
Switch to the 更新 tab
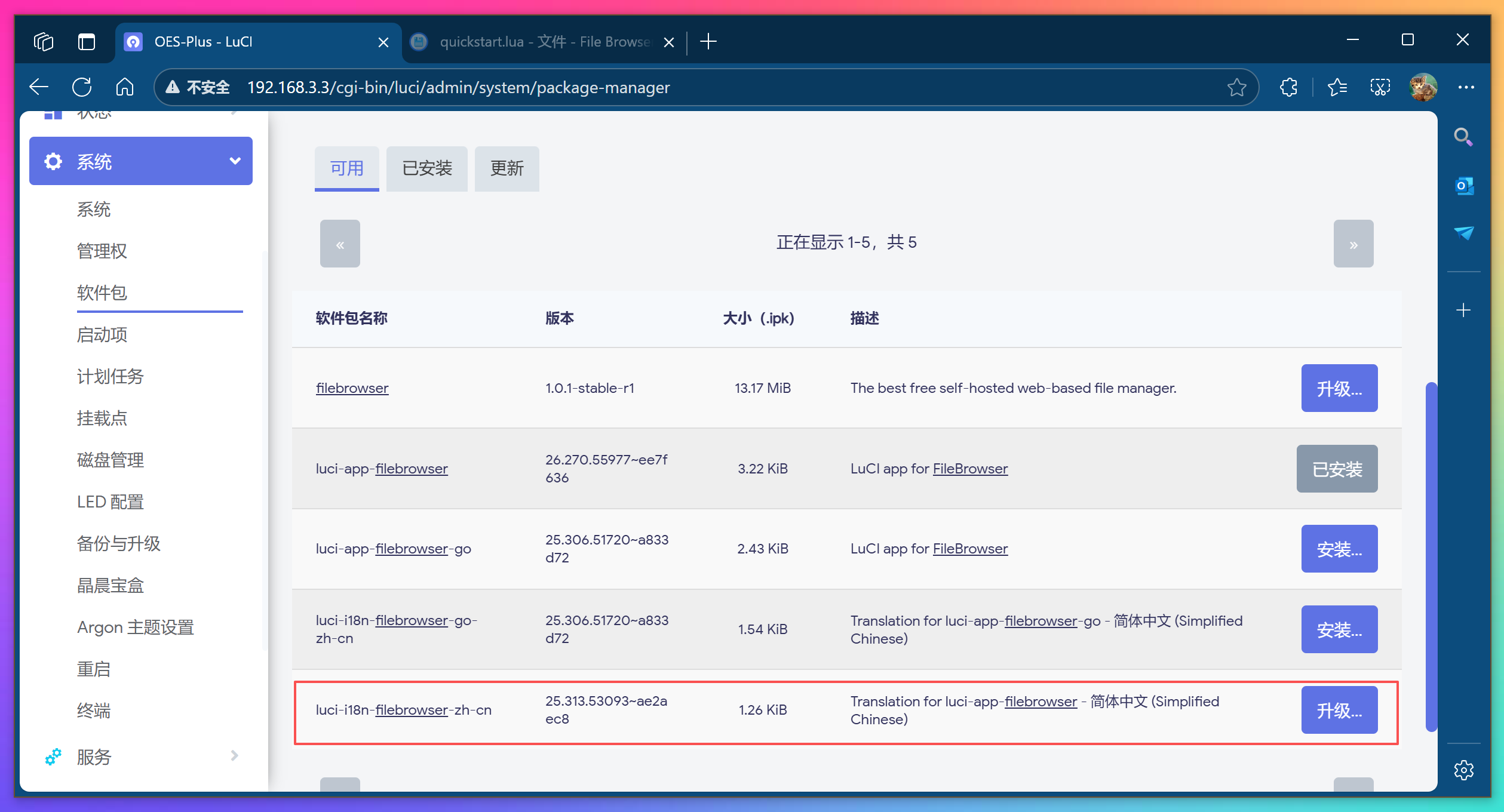(507, 168)
